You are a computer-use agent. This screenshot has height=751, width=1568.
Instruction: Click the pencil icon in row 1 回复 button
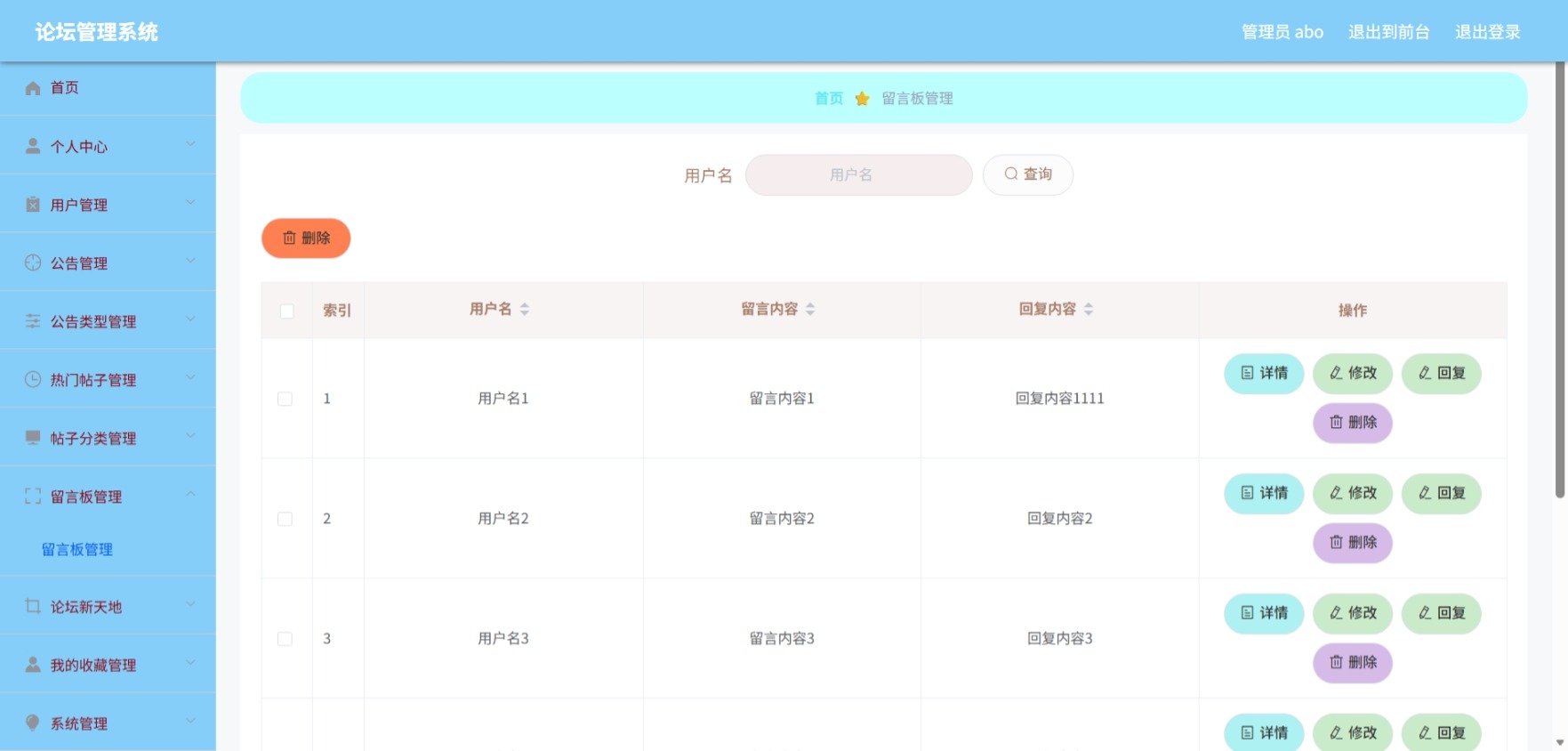1425,373
